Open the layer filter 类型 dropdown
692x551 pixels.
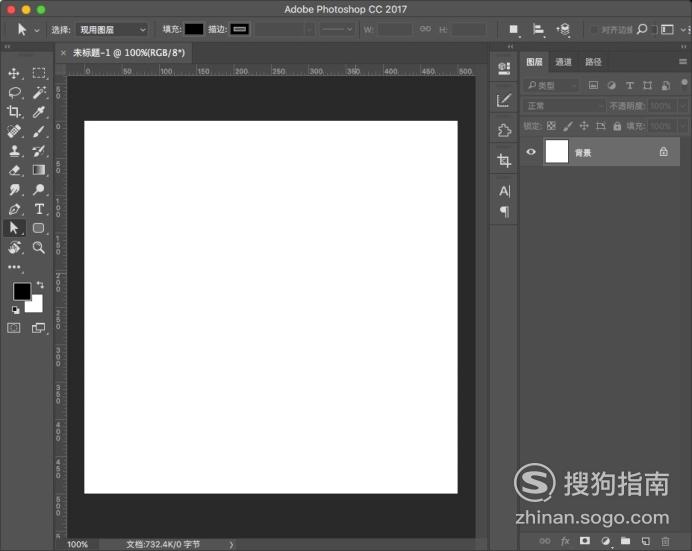(552, 85)
